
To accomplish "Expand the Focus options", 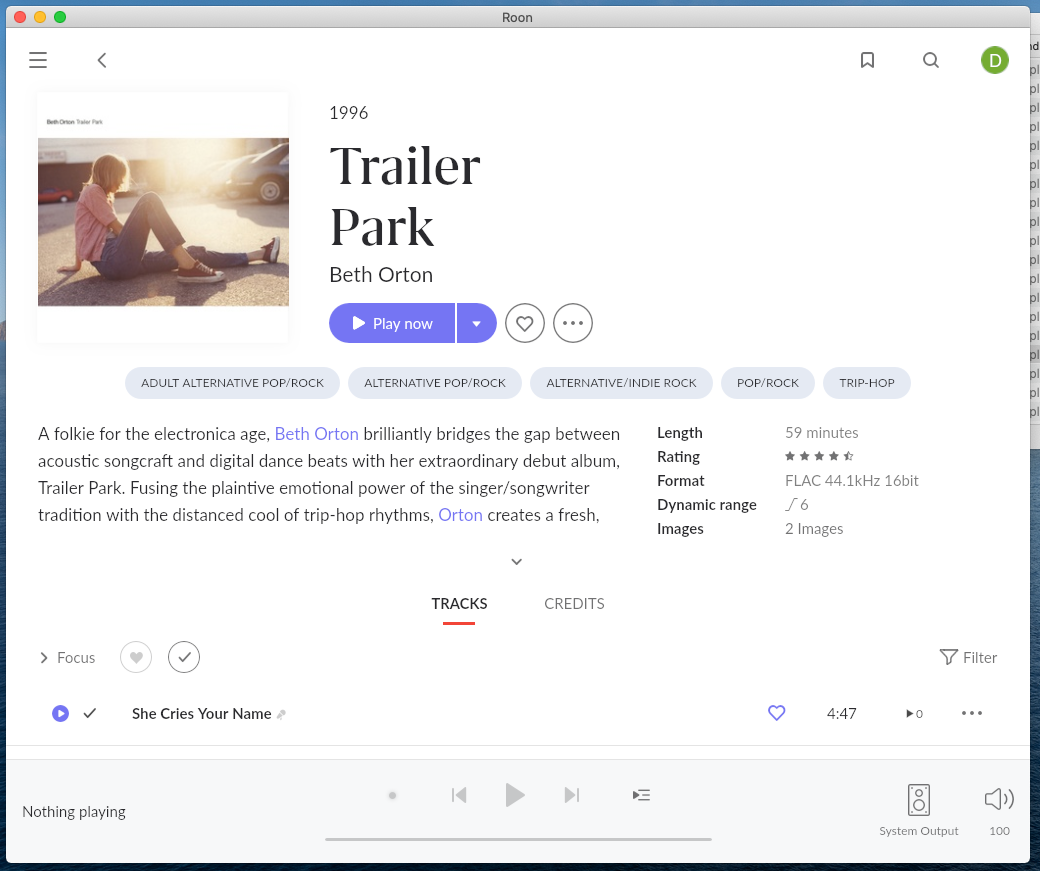I will (x=67, y=657).
